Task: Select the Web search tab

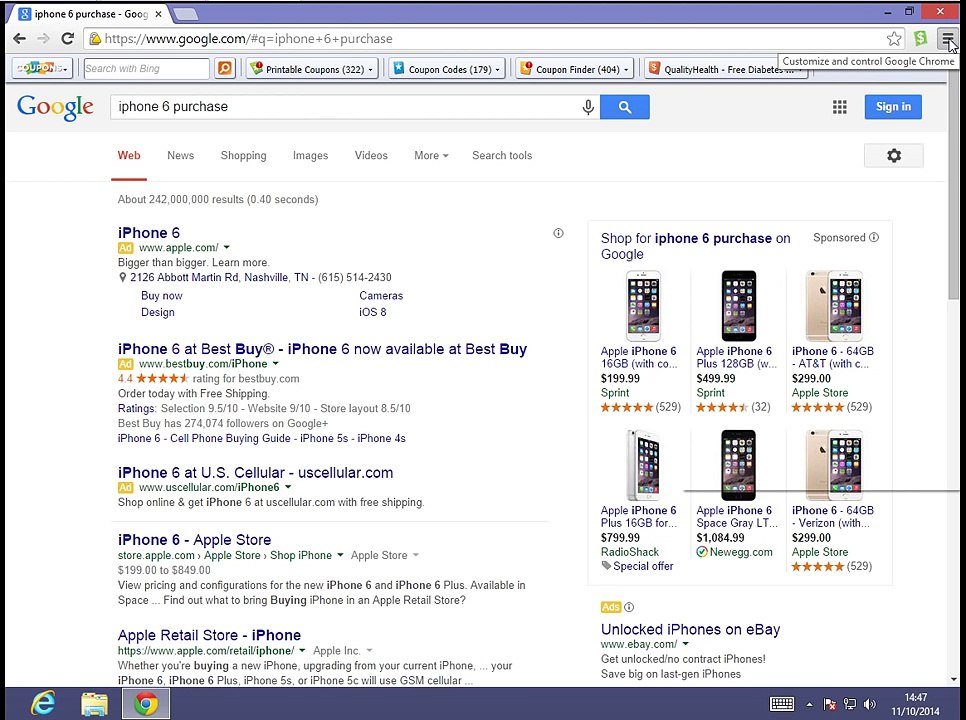Action: pos(129,155)
